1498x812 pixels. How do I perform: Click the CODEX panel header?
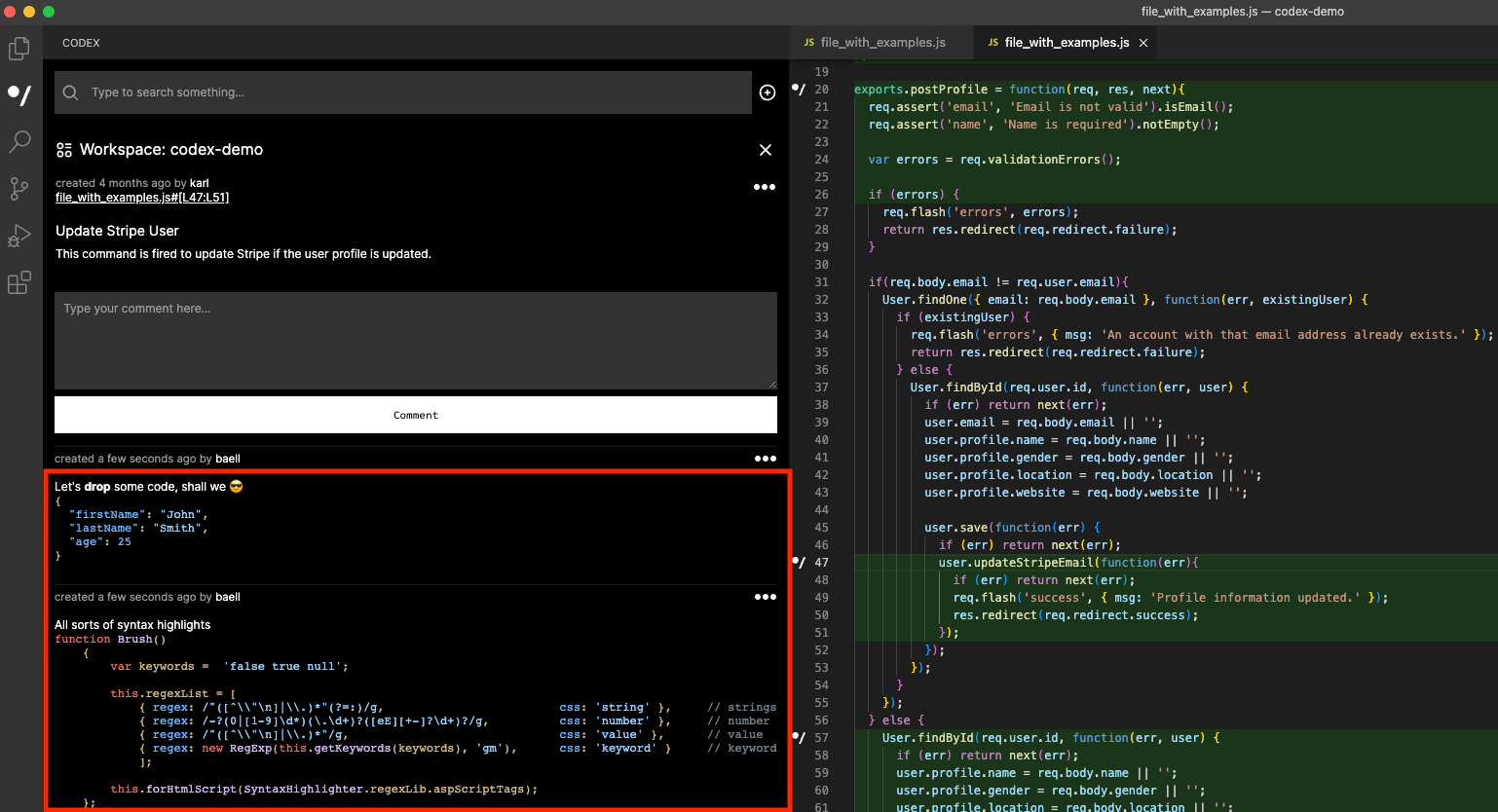(81, 43)
